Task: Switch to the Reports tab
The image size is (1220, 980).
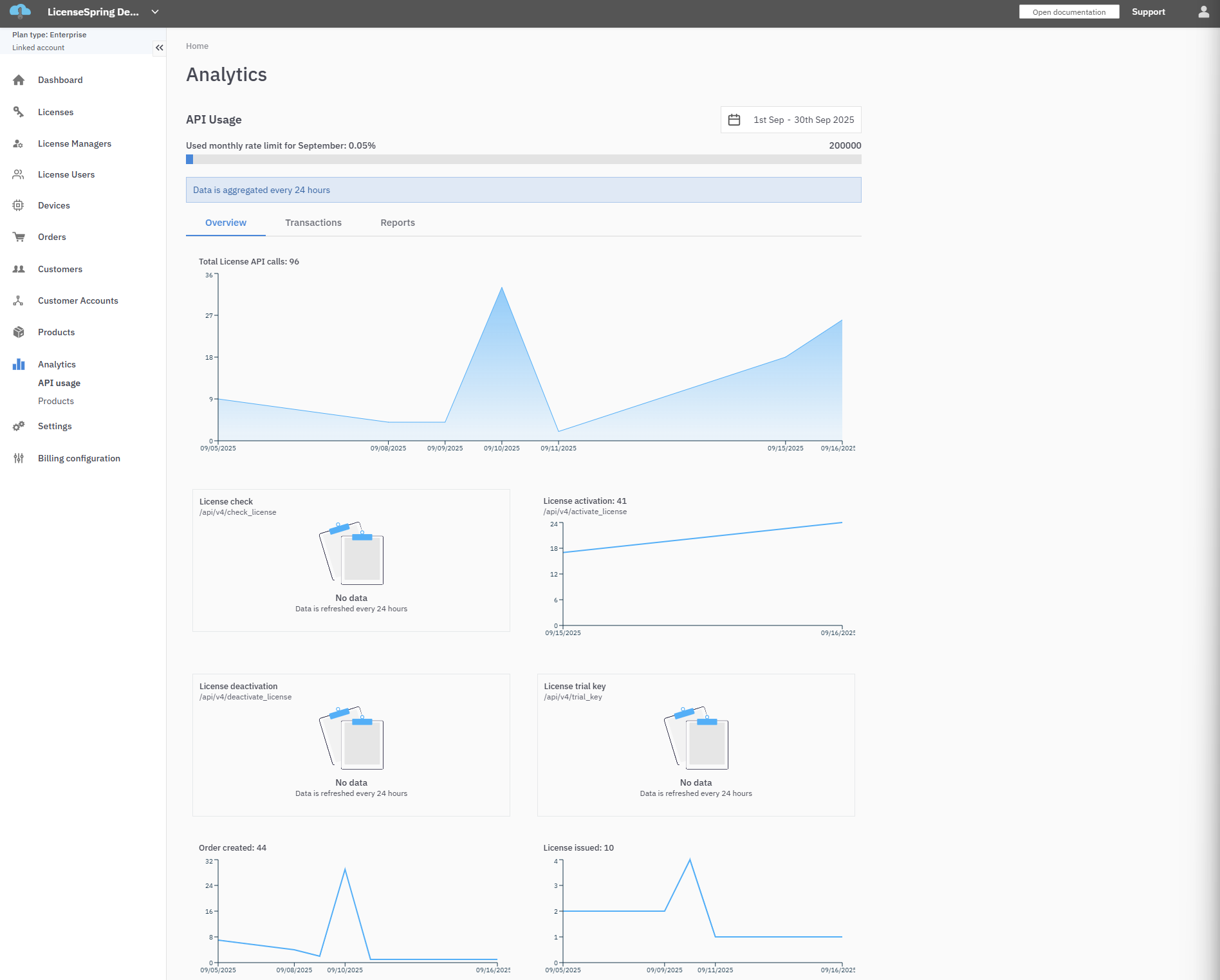Action: pos(398,223)
